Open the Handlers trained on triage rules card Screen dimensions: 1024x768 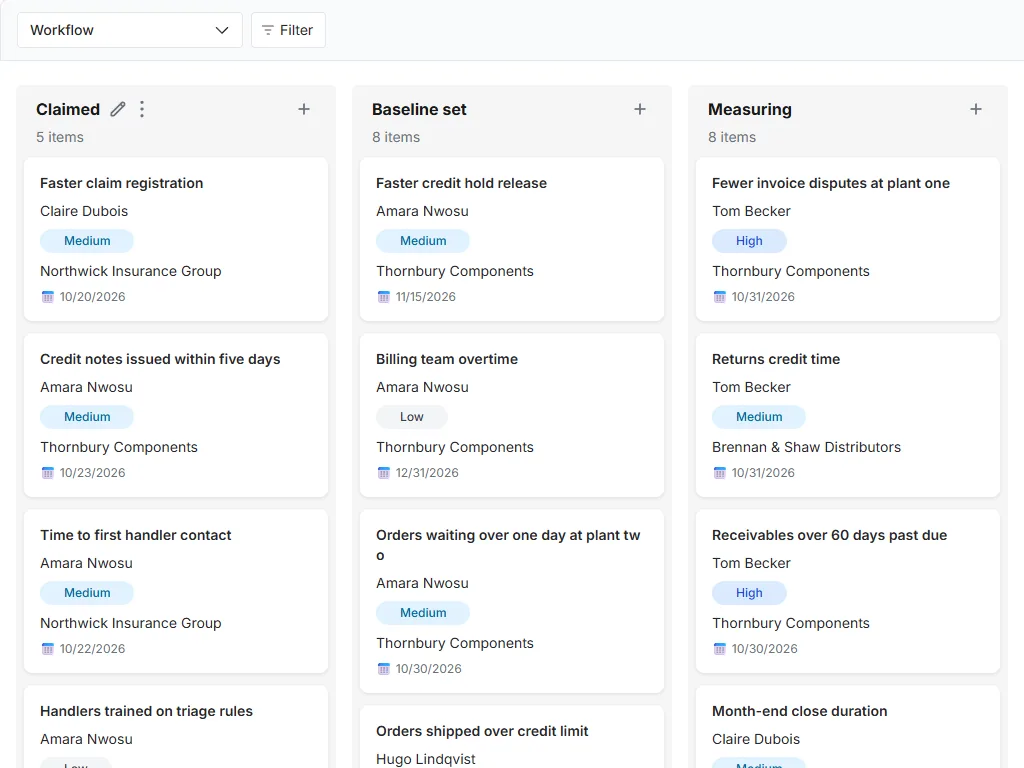click(176, 727)
